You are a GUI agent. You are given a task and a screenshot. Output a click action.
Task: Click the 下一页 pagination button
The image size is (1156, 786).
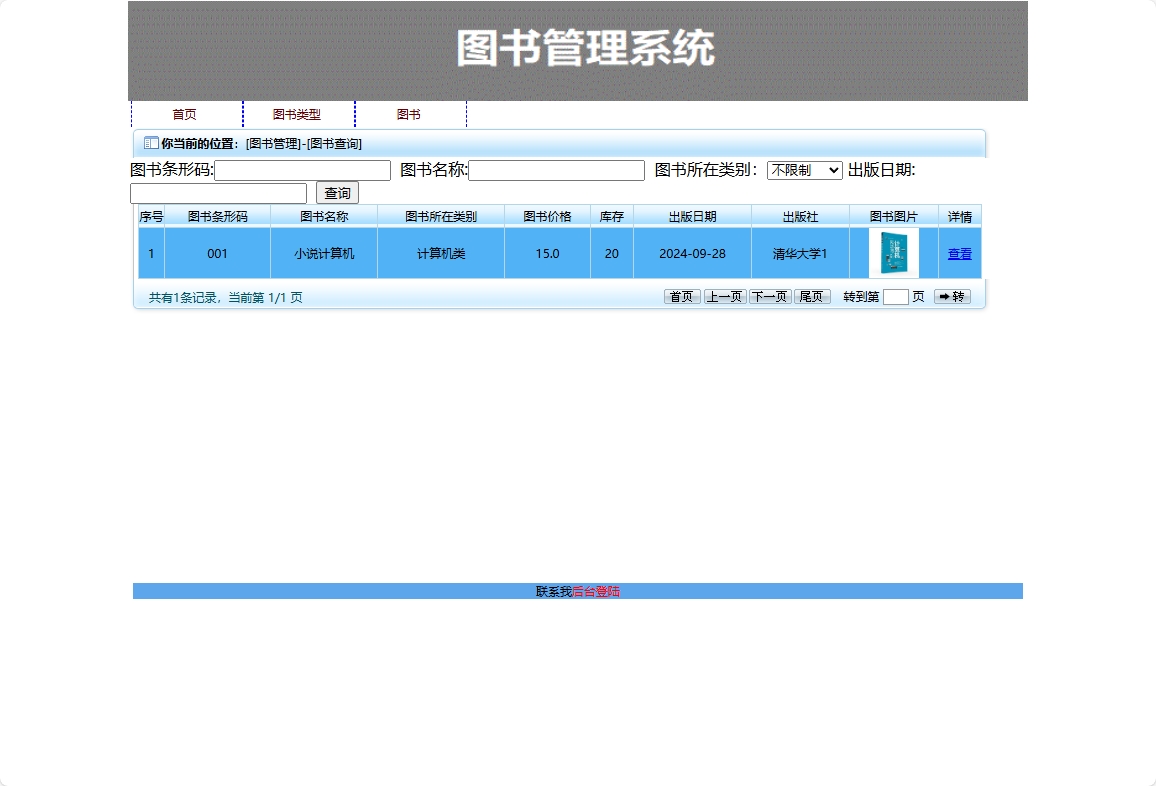768,296
